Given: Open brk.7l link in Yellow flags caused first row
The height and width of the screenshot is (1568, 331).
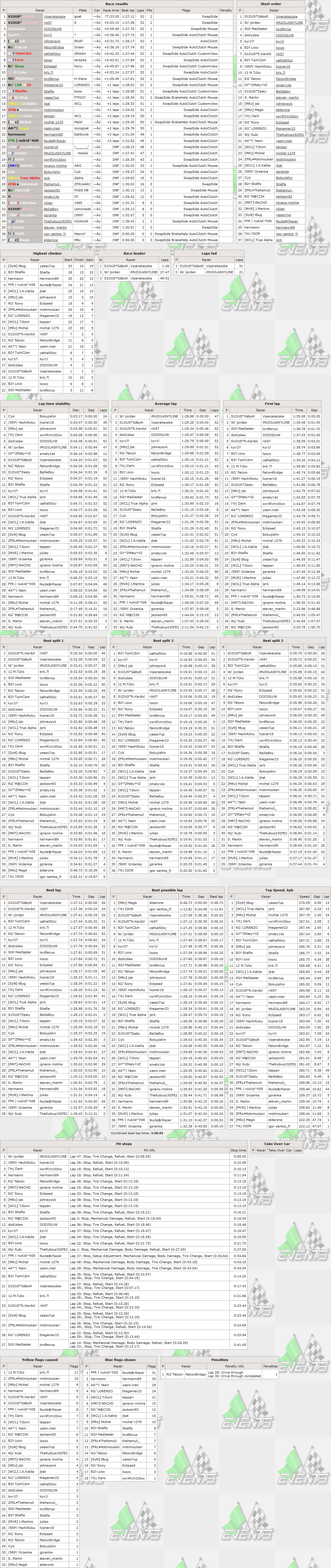Looking at the screenshot, I should tap(44, 1373).
